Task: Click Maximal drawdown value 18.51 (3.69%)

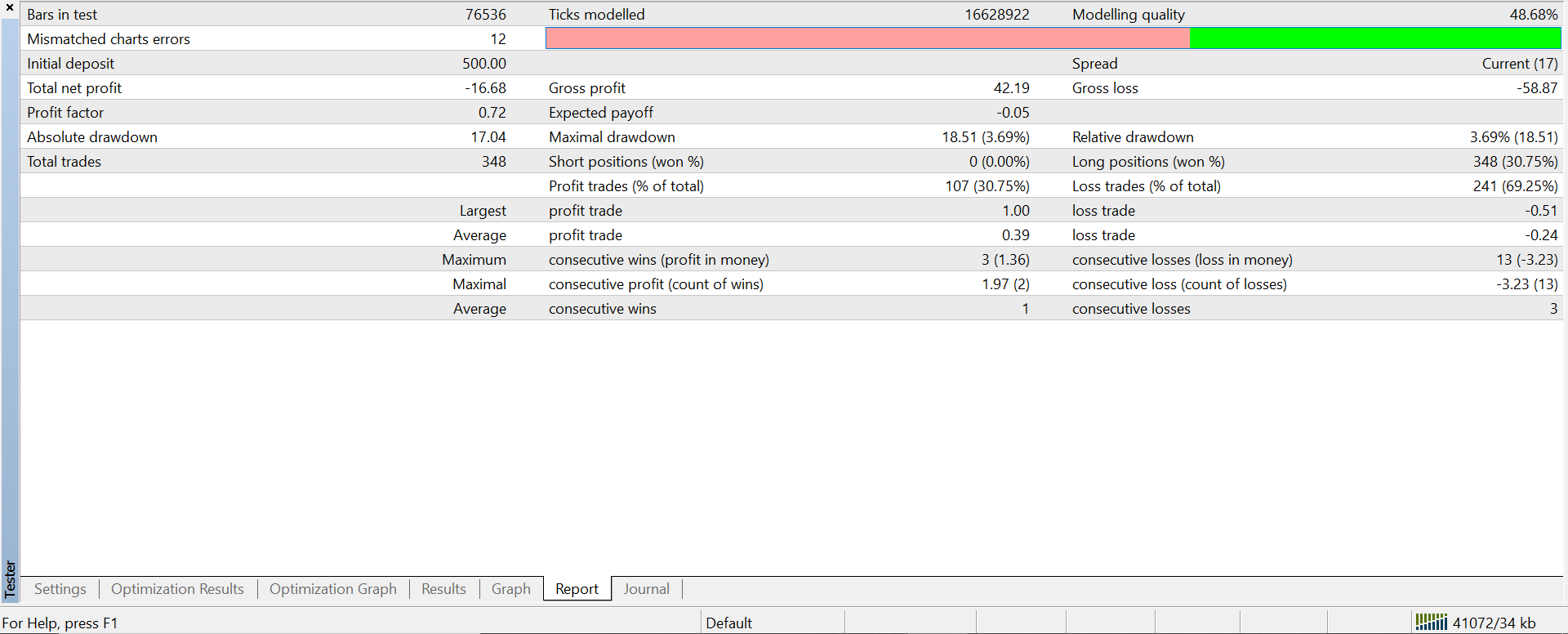Action: pyautogui.click(x=986, y=137)
